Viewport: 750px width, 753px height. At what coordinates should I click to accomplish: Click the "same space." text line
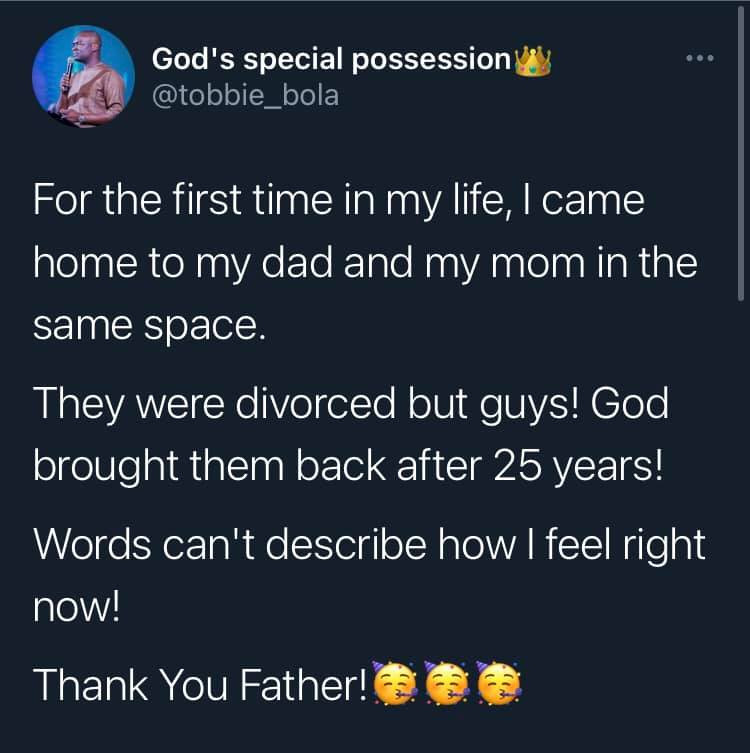click(149, 327)
